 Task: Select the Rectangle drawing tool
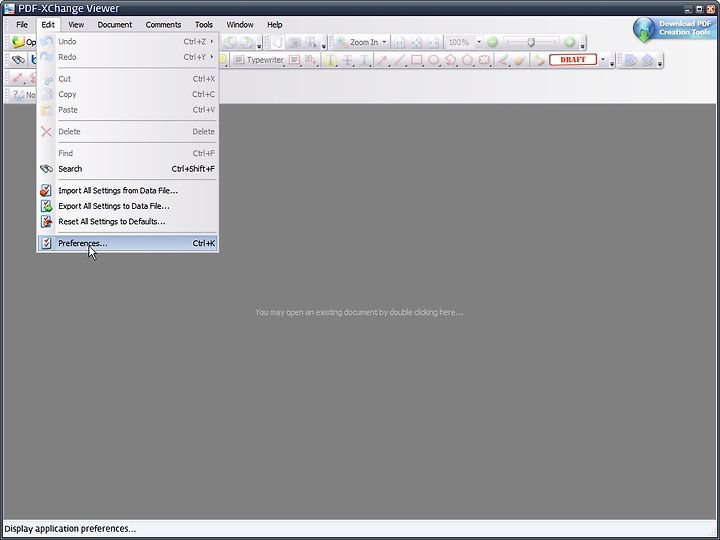416,60
